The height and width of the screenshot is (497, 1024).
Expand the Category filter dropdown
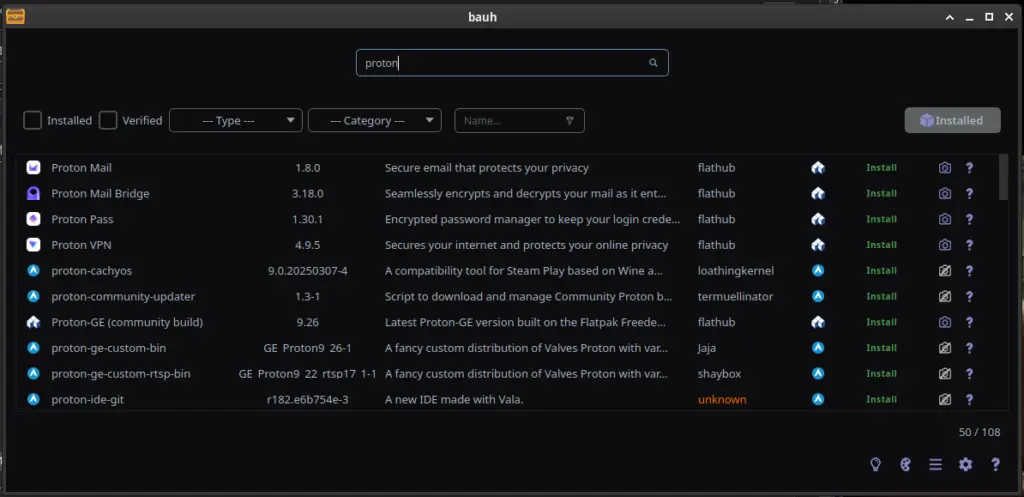tap(375, 120)
